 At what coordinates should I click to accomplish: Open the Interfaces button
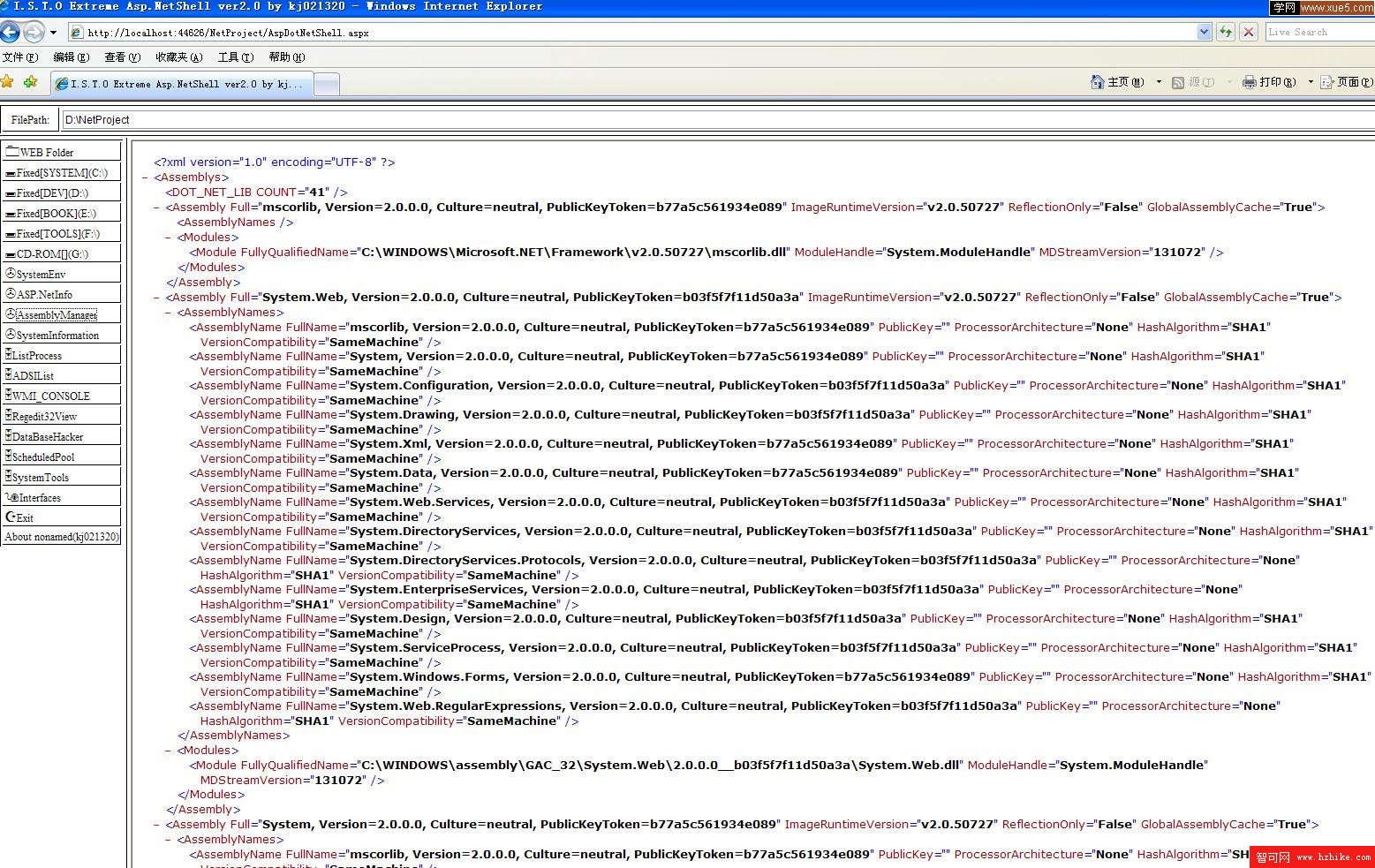tap(62, 497)
